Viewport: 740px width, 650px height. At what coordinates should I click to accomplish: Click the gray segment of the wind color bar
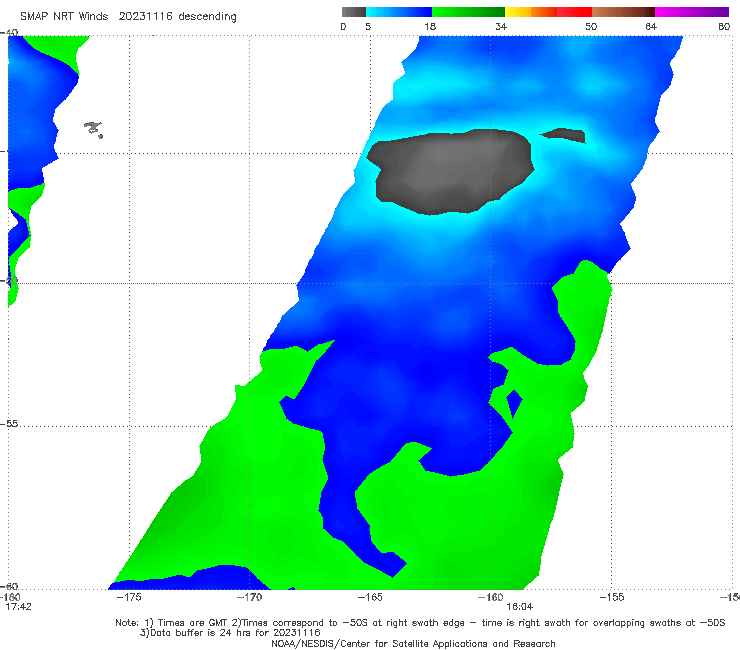pyautogui.click(x=354, y=12)
